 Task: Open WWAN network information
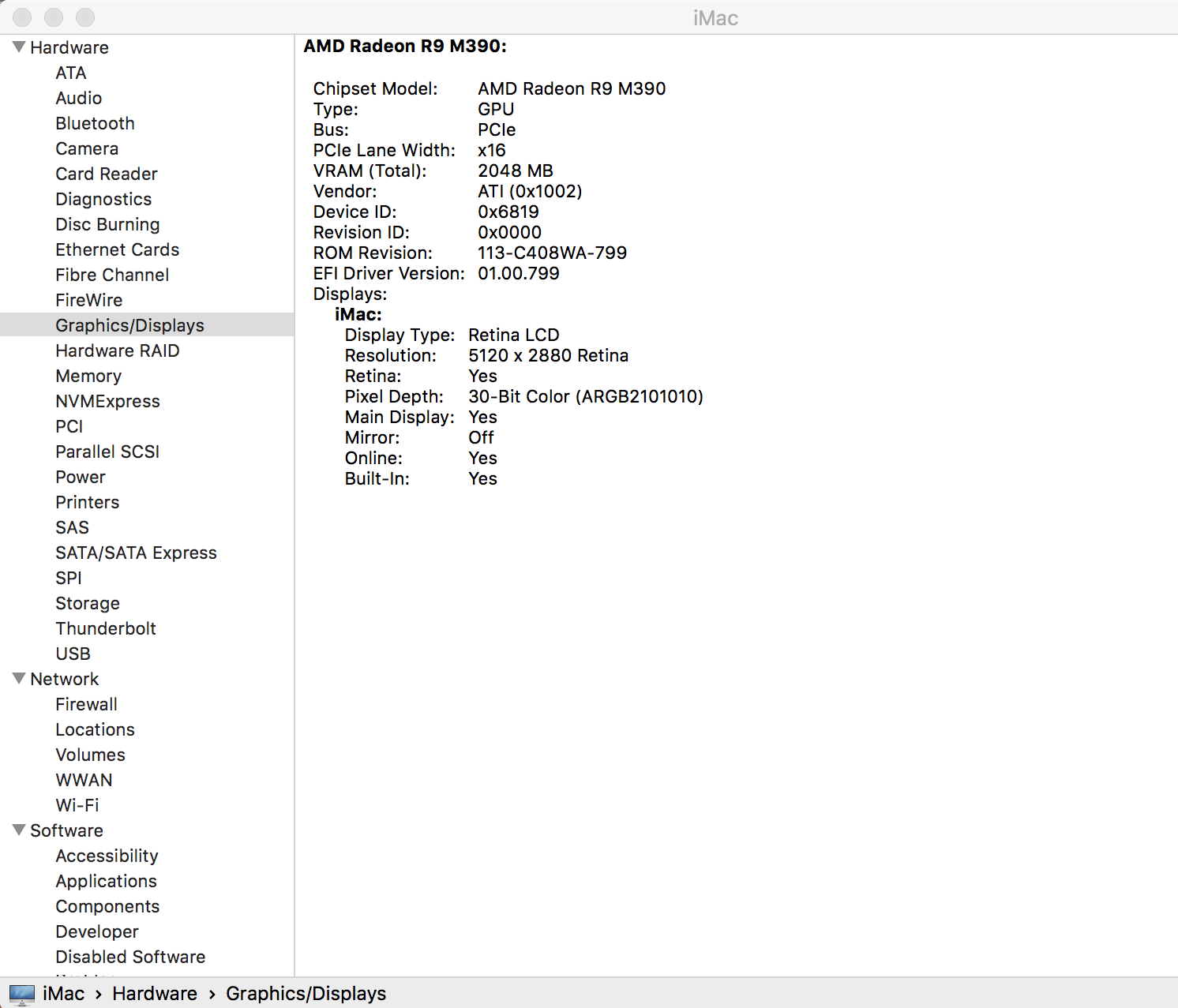pyautogui.click(x=84, y=780)
